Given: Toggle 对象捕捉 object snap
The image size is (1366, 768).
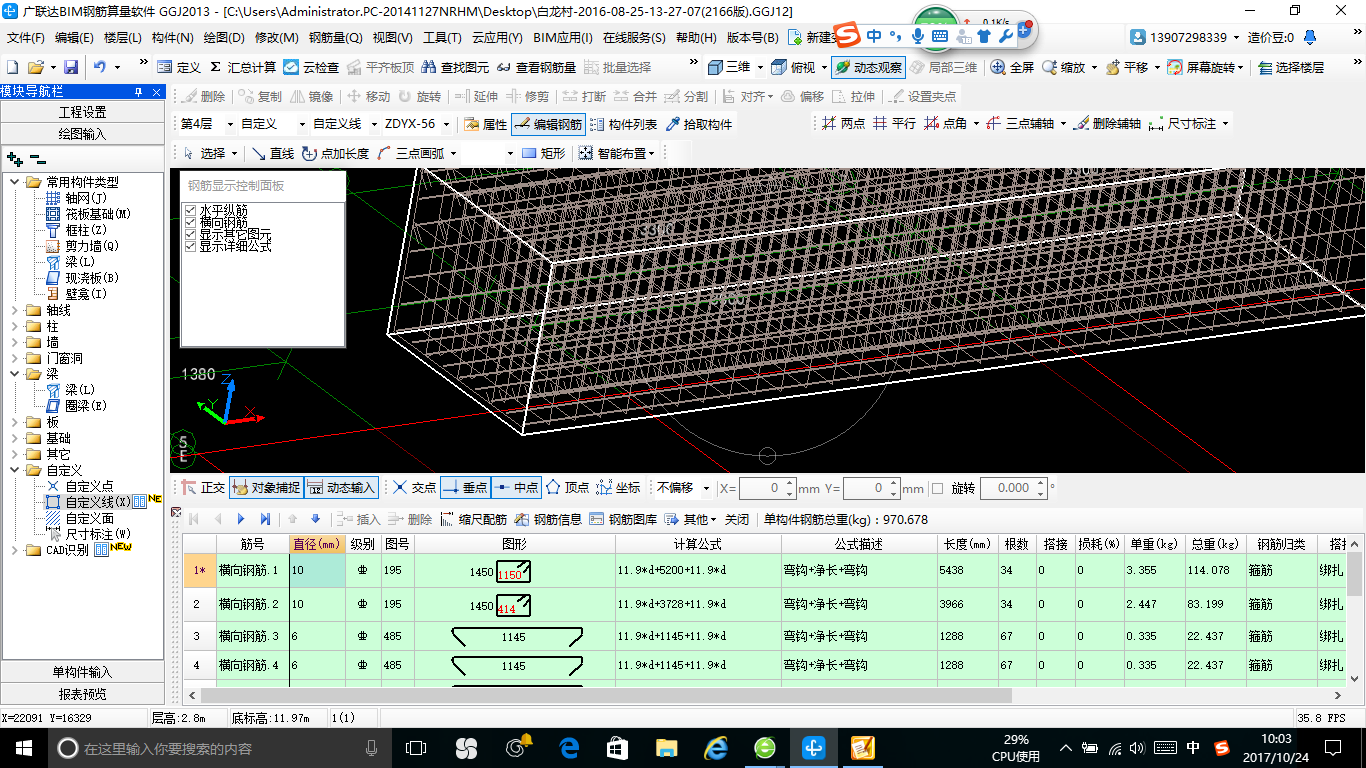Looking at the screenshot, I should [266, 488].
